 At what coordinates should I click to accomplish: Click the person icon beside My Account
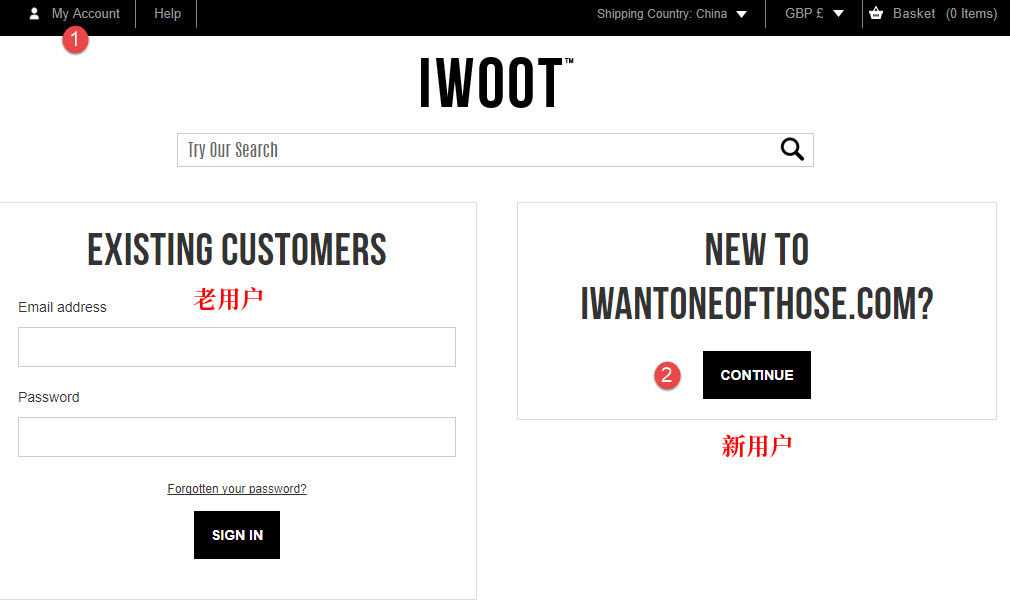[34, 14]
